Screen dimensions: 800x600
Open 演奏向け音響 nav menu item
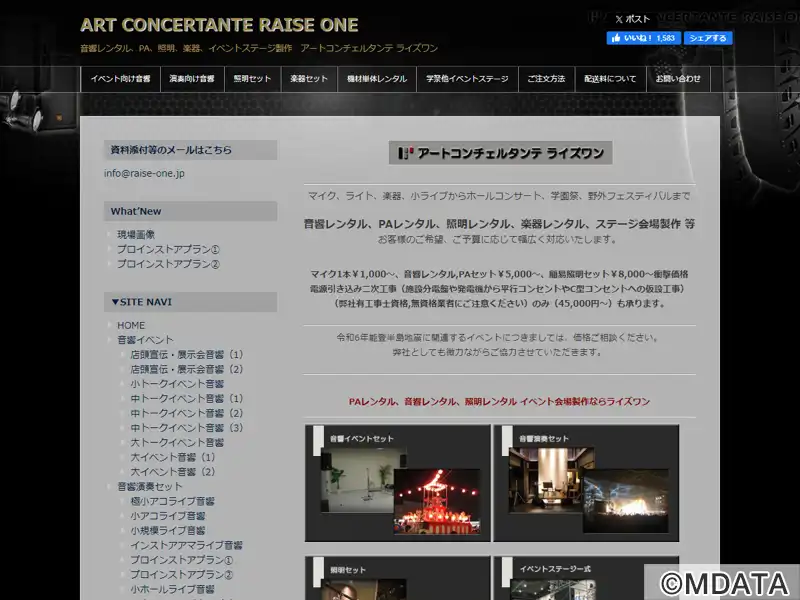pos(192,79)
